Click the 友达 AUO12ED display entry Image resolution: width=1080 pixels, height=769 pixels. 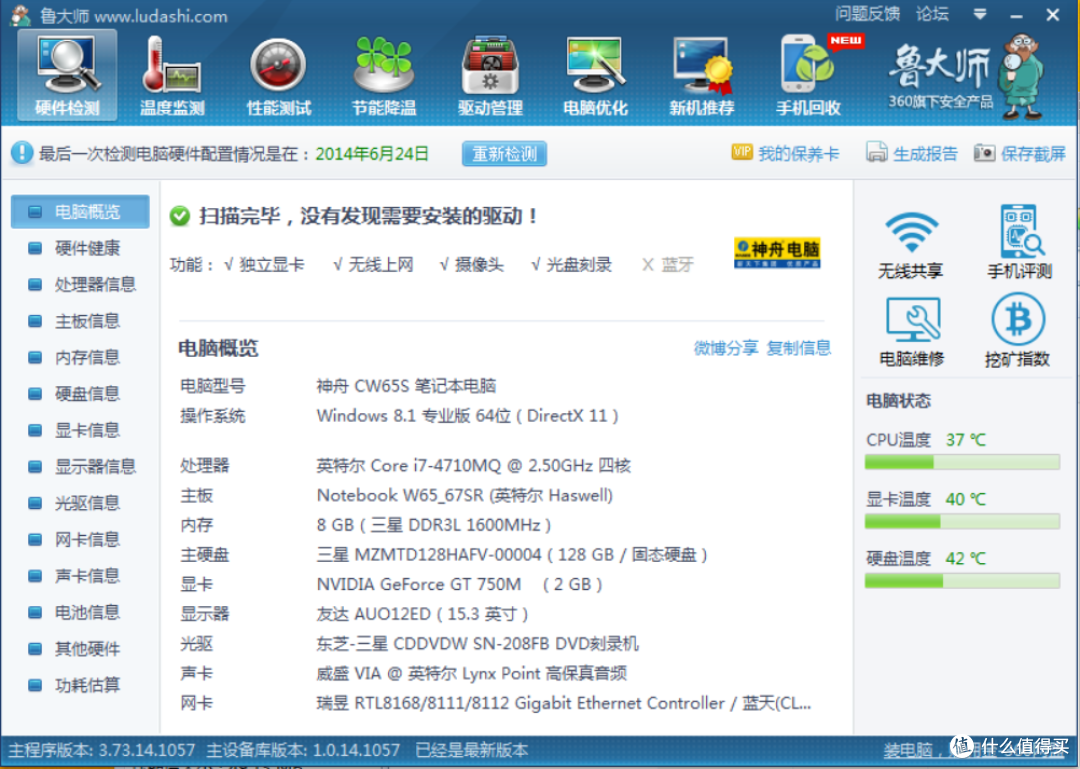422,614
